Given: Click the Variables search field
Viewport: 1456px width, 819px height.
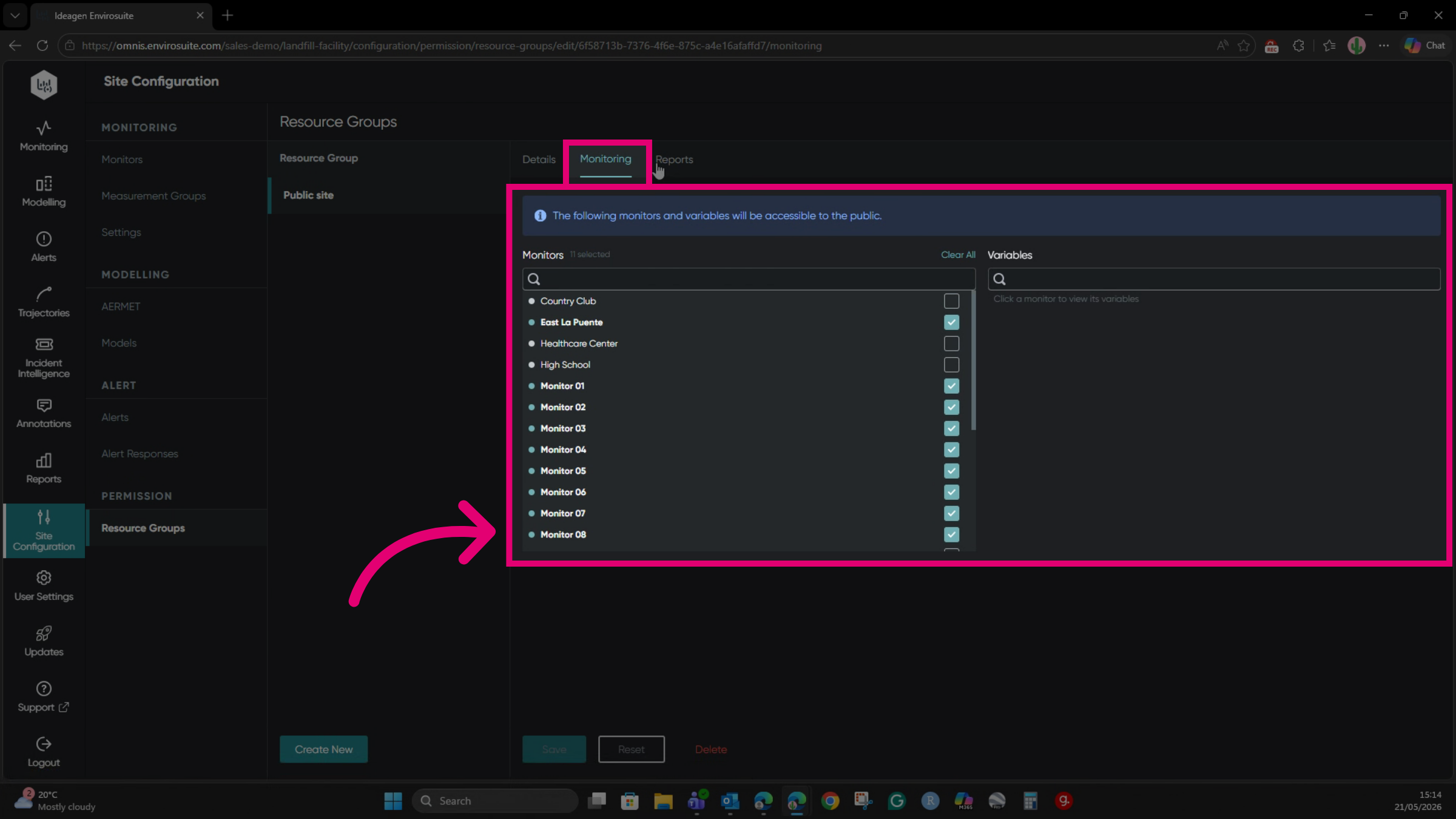Looking at the screenshot, I should [x=1213, y=279].
